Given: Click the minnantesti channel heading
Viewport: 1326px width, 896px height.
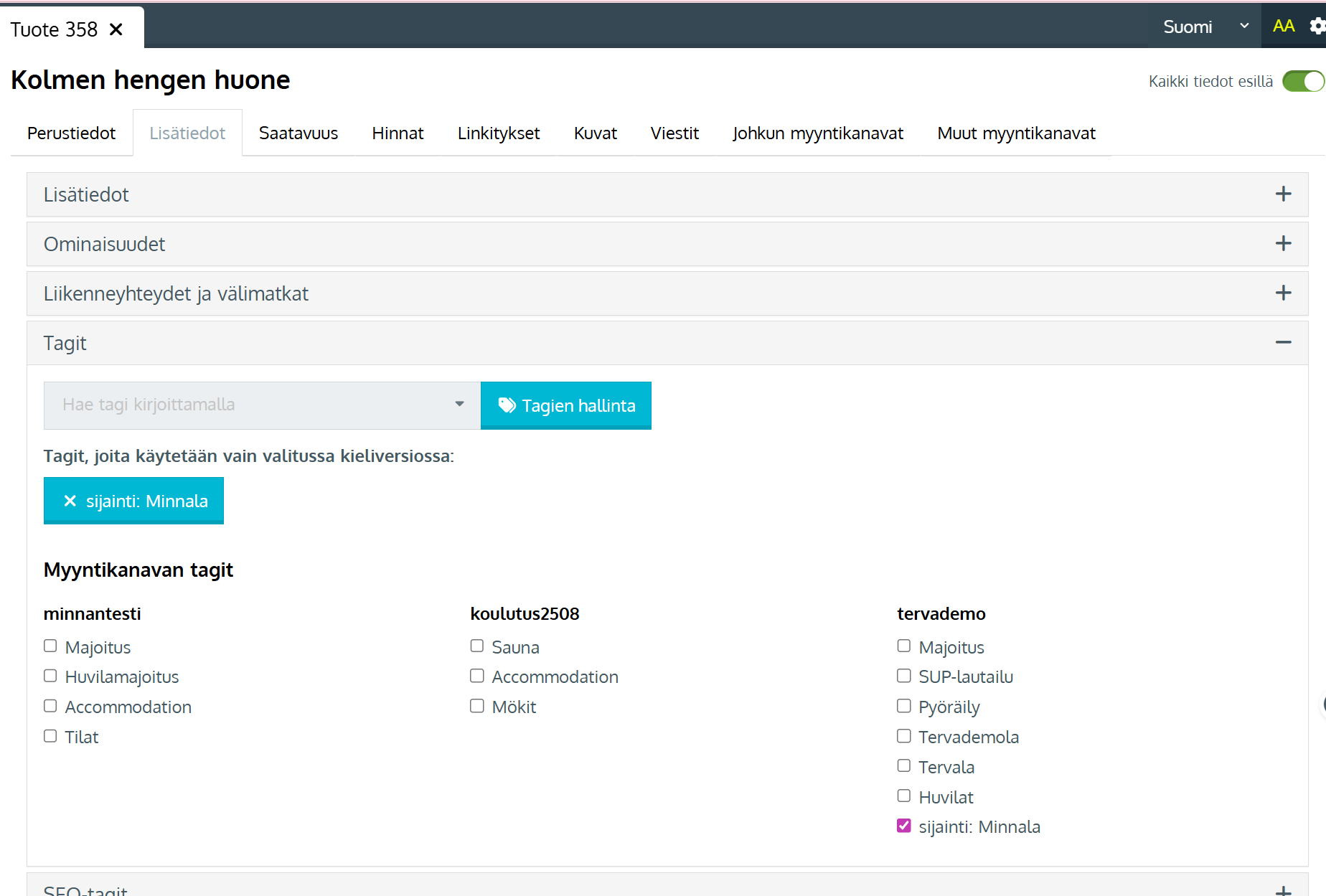Looking at the screenshot, I should pos(93,614).
